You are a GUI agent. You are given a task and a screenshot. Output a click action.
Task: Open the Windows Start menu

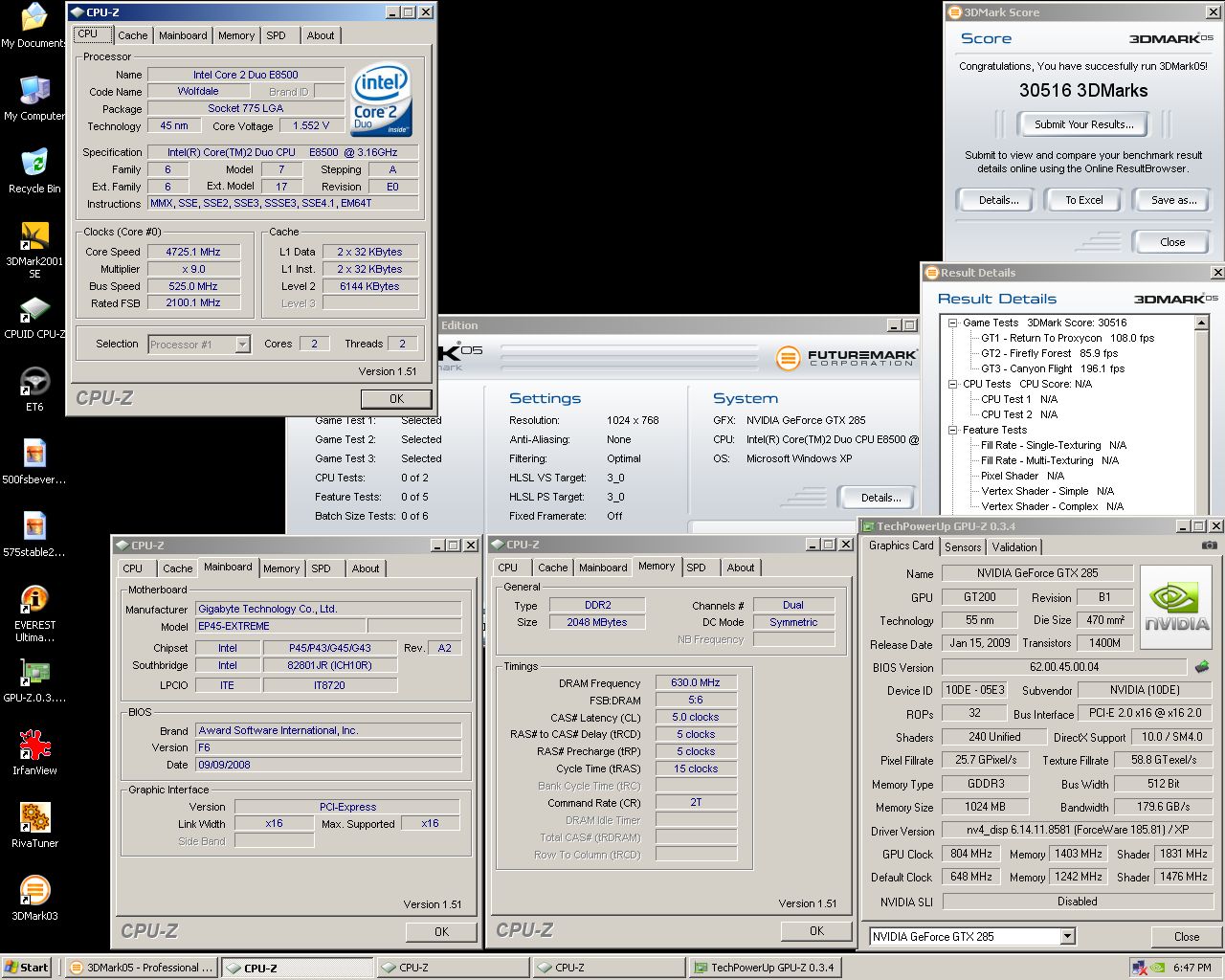26,968
